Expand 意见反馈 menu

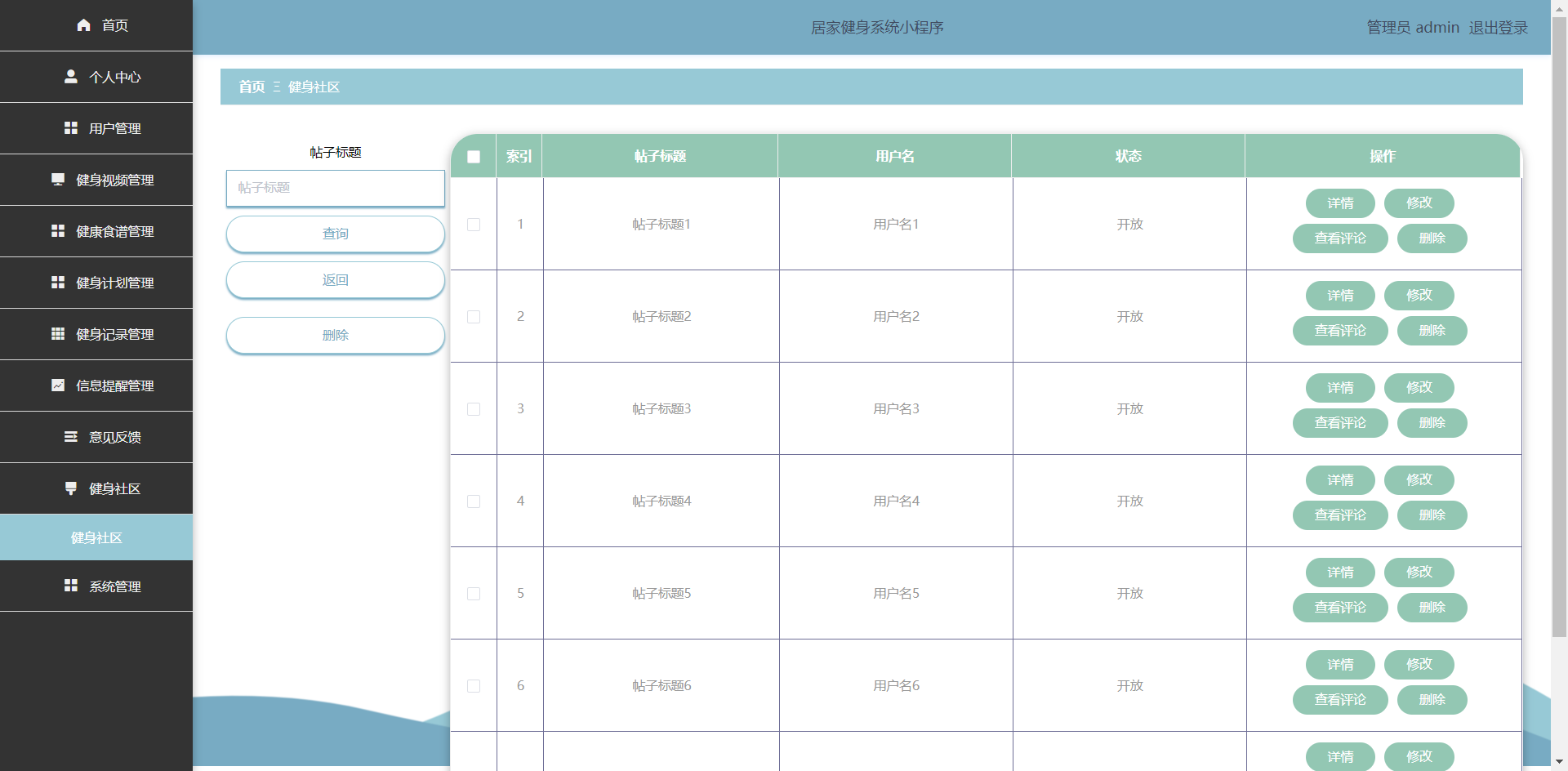click(96, 437)
